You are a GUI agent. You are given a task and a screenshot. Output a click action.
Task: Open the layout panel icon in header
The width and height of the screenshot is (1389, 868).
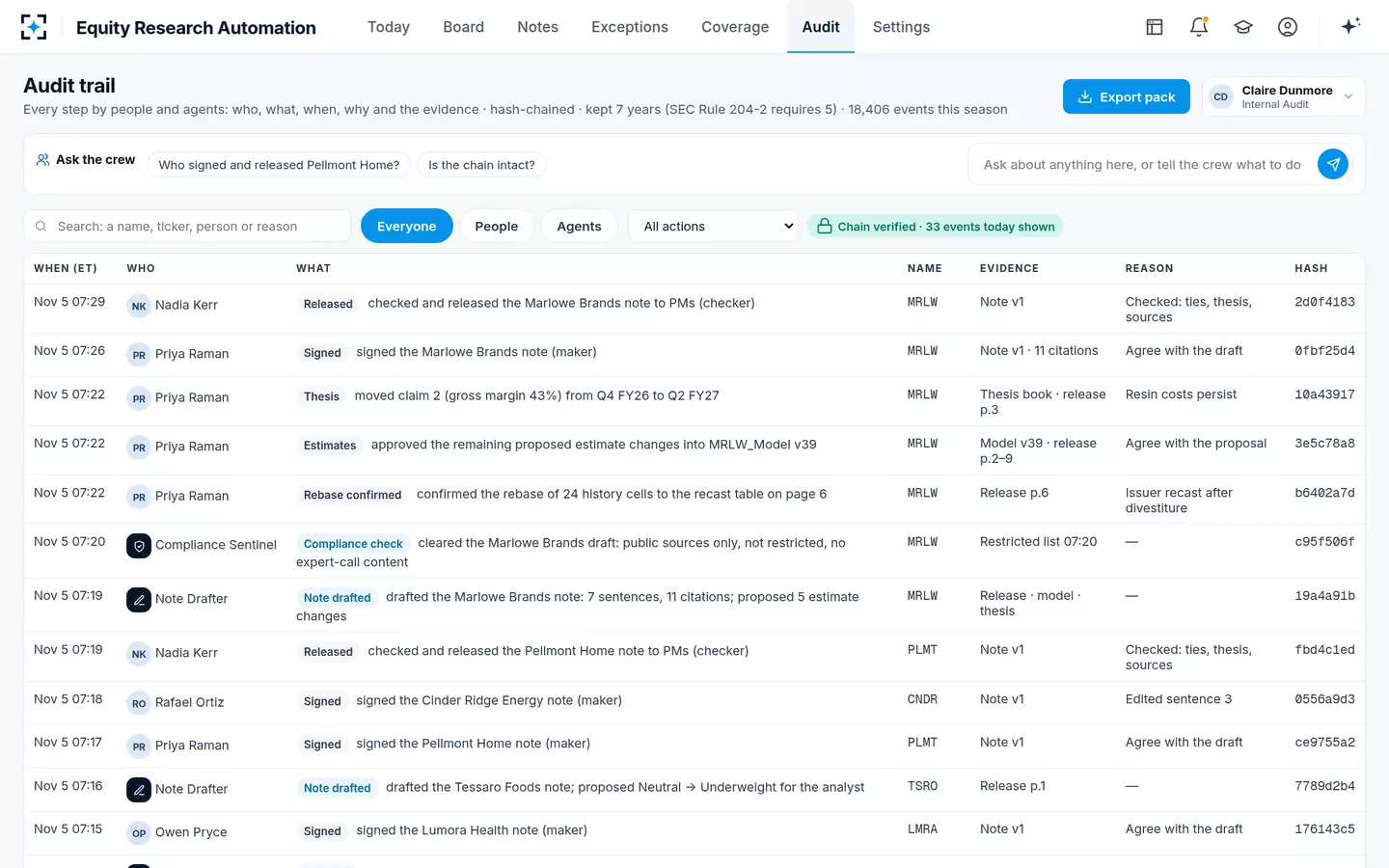[x=1155, y=27]
